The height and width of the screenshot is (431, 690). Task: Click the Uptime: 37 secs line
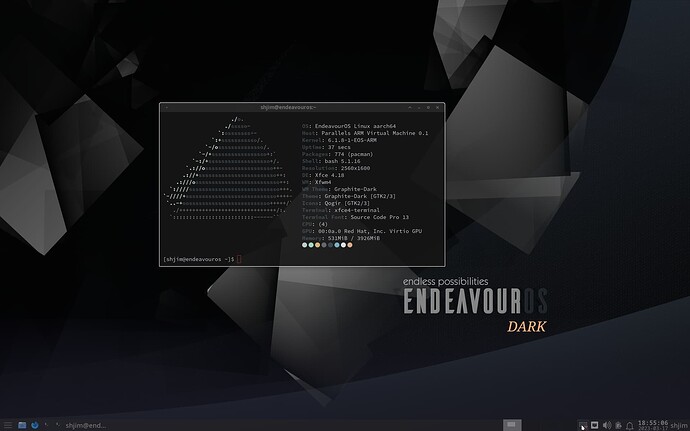tap(326, 147)
